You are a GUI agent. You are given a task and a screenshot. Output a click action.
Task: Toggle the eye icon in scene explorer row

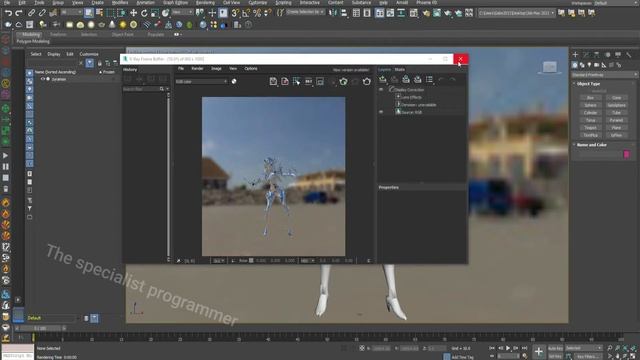(43, 79)
